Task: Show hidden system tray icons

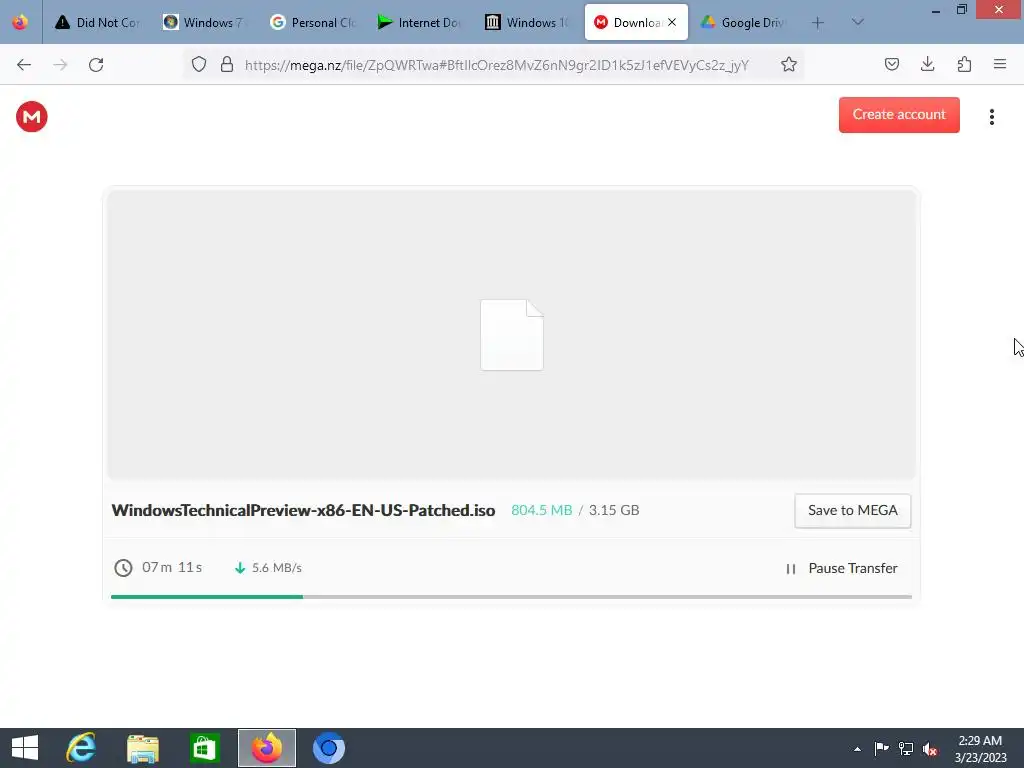Action: 857,749
